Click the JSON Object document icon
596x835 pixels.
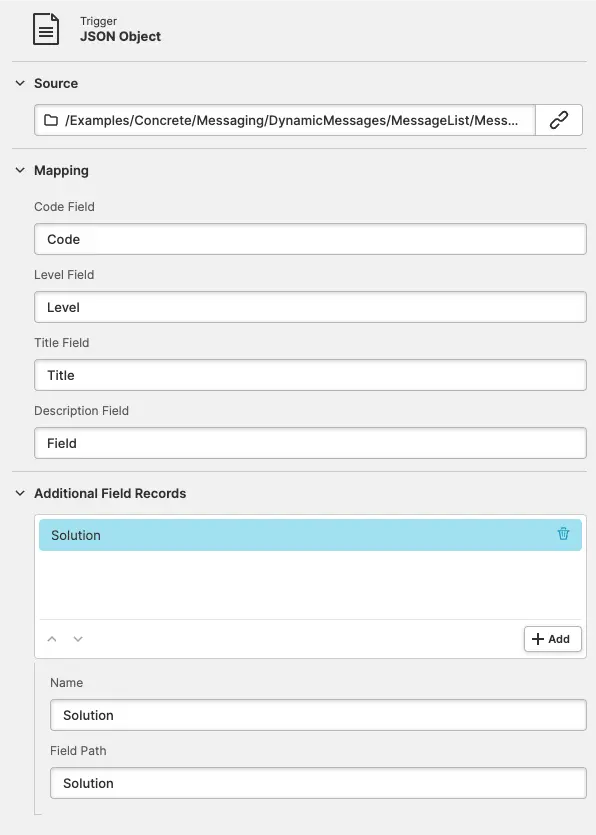tap(46, 29)
